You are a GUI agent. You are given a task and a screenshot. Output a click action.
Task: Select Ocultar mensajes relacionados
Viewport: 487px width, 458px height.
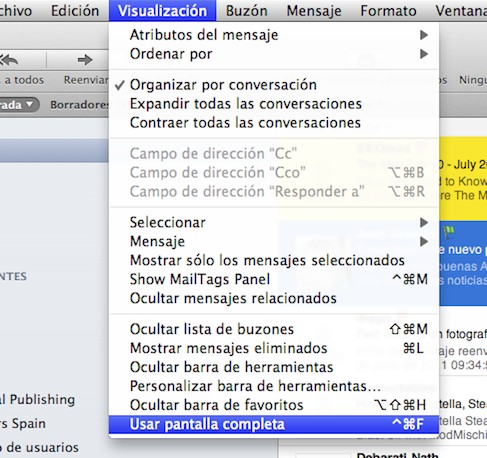tap(274, 298)
